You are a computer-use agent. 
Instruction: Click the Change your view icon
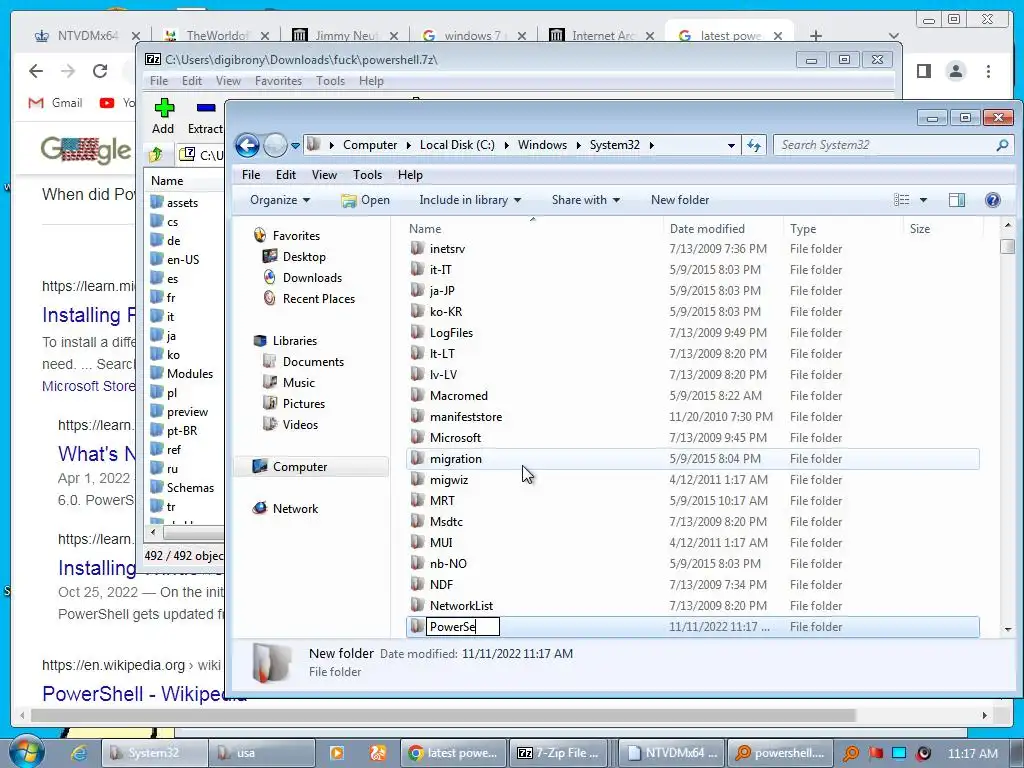tap(901, 200)
